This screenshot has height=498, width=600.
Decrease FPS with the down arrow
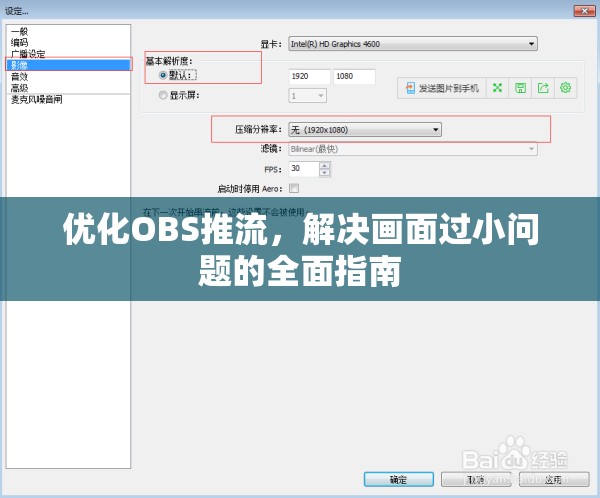coord(324,173)
